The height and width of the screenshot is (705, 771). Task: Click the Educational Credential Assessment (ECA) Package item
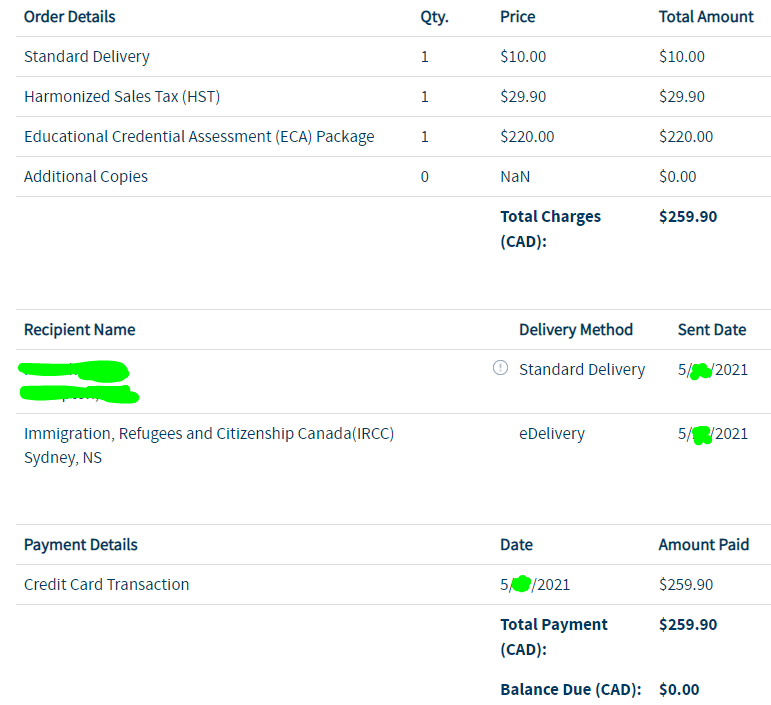(x=199, y=137)
